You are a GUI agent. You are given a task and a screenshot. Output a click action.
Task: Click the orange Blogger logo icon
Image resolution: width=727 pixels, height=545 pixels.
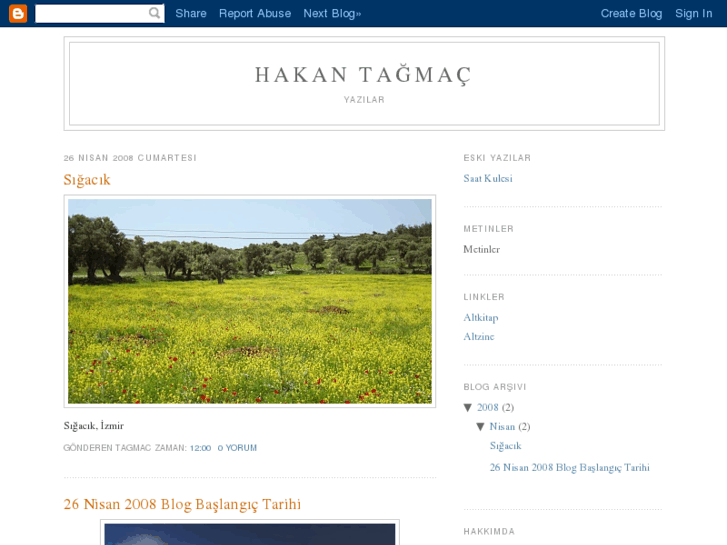18,13
